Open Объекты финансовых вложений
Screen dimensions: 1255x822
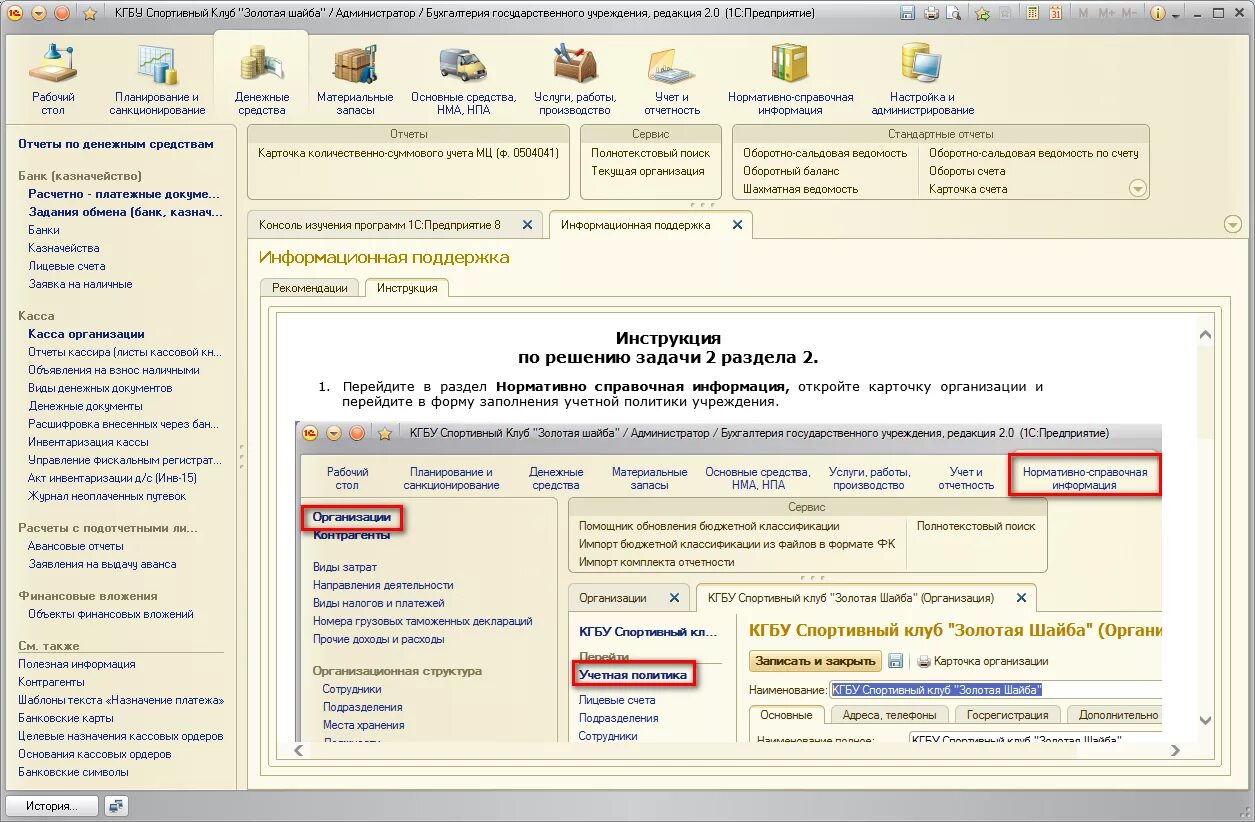111,614
